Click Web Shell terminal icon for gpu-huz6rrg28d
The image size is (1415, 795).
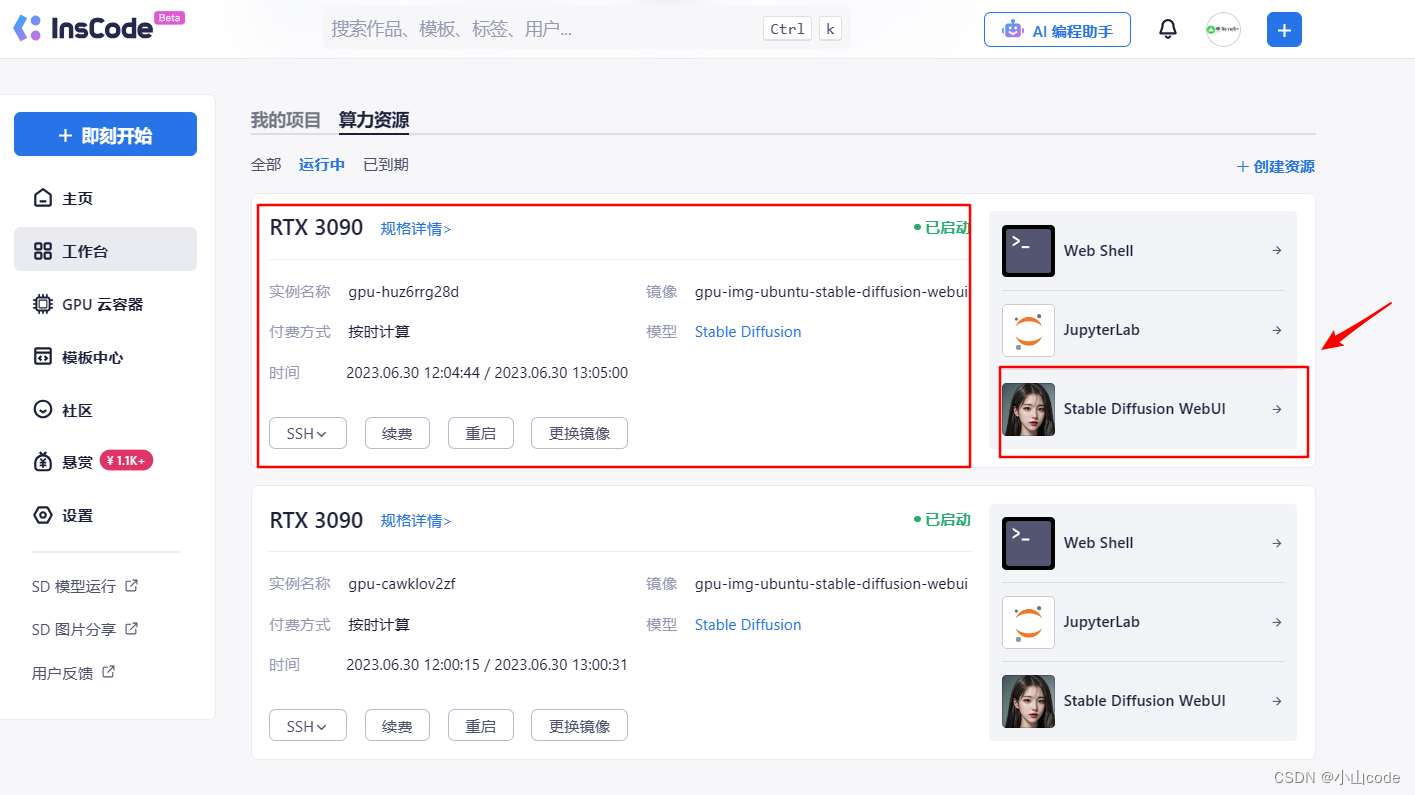[1028, 251]
